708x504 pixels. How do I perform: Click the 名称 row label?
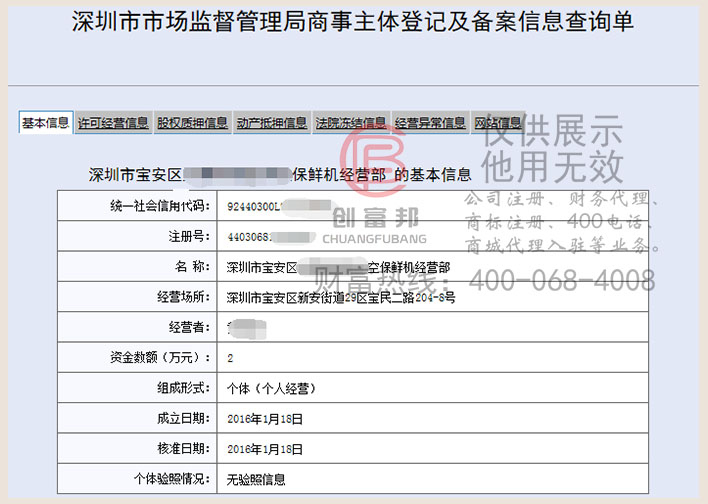pyautogui.click(x=192, y=266)
